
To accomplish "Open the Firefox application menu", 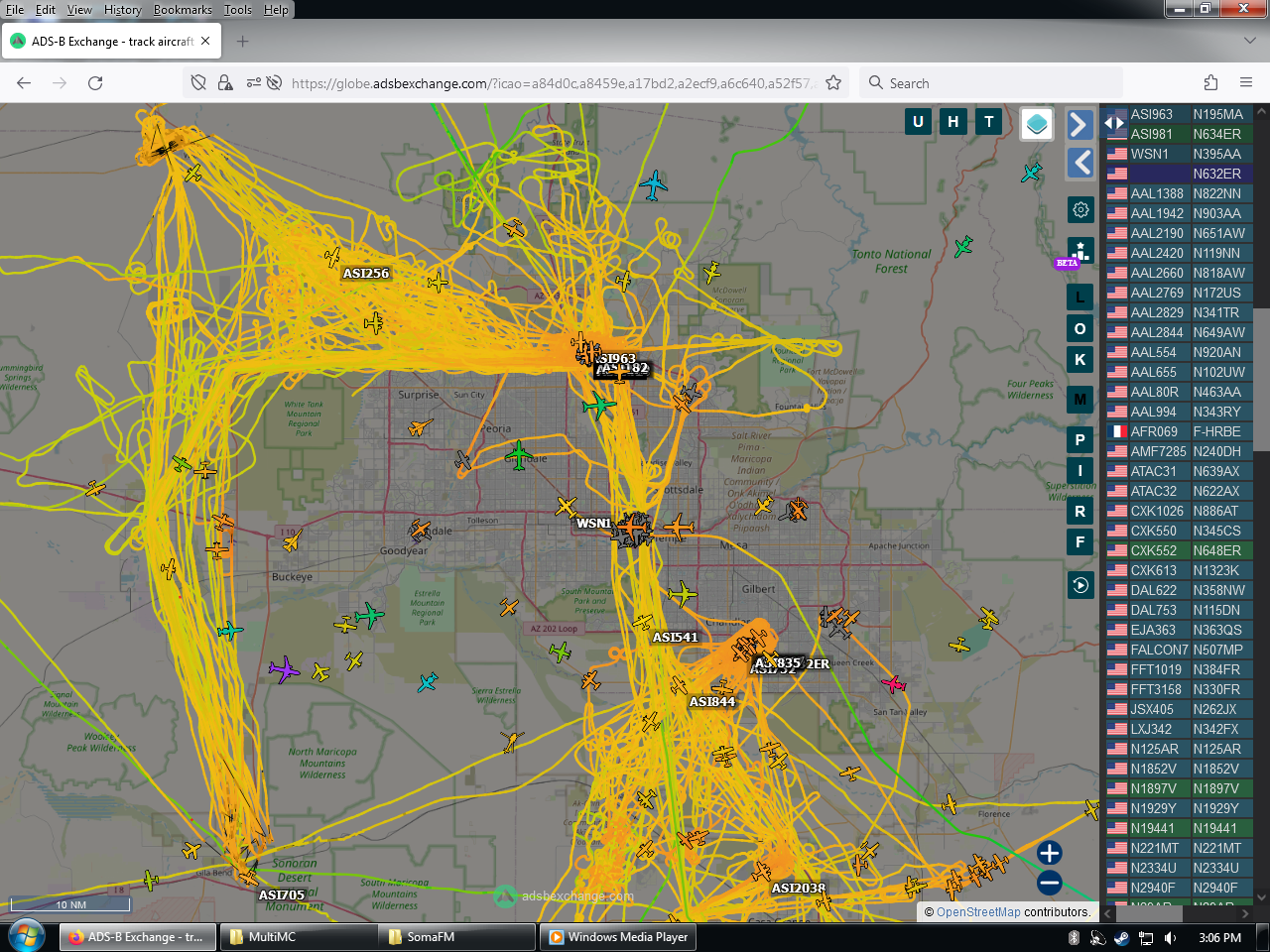I will (1246, 83).
